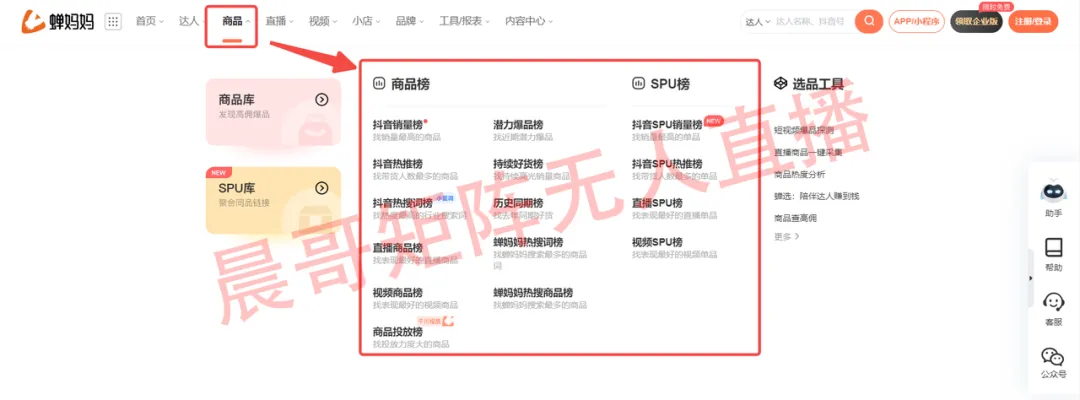Open 抖音热搜词榜
This screenshot has height=400, width=1080.
(x=402, y=203)
